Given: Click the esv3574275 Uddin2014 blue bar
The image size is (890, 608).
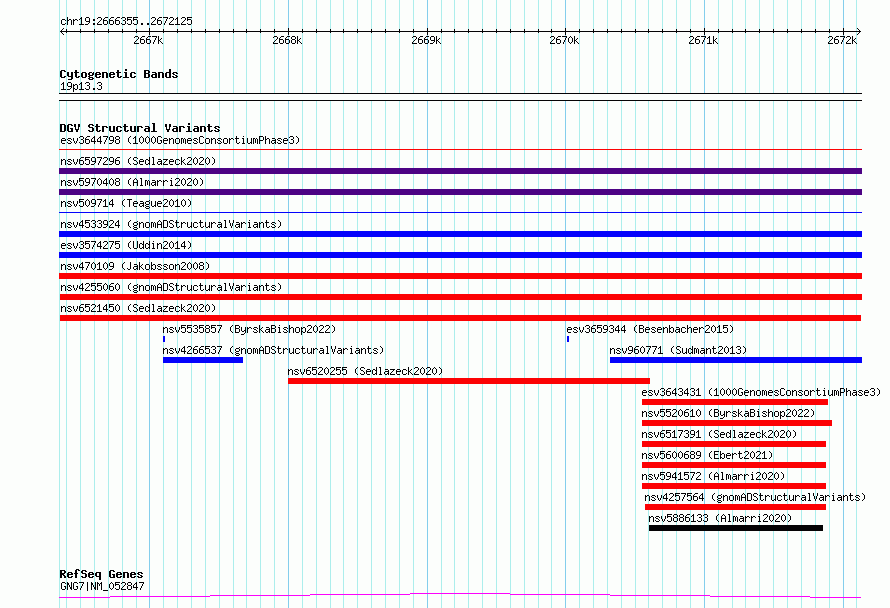Looking at the screenshot, I should 460,255.
